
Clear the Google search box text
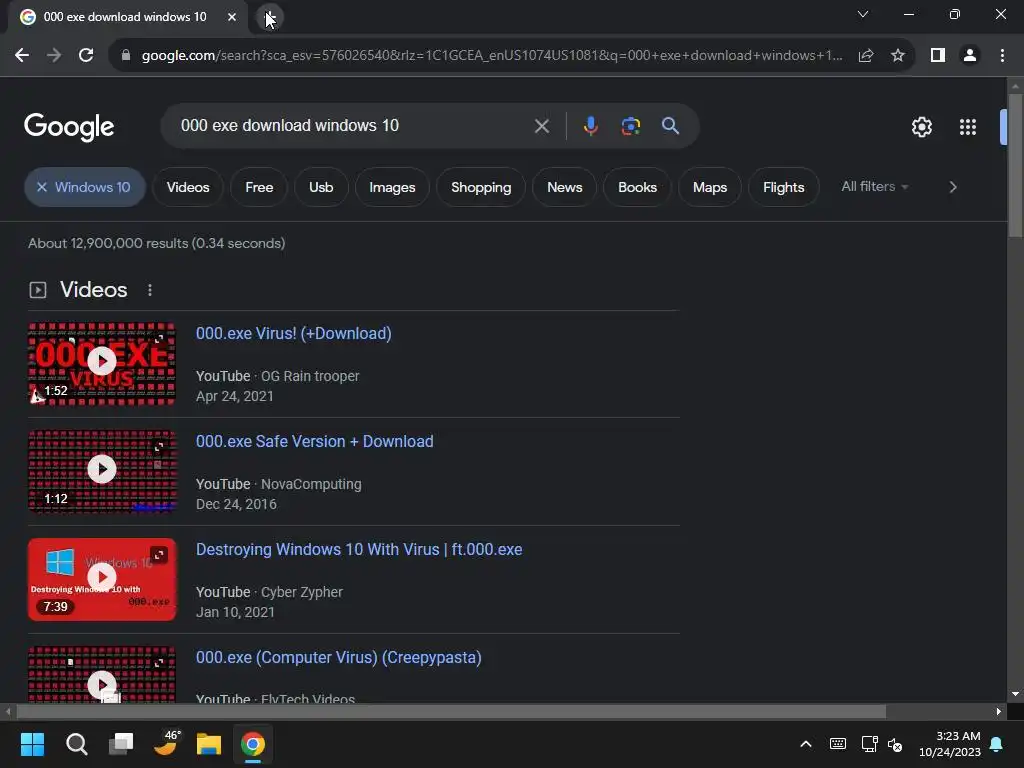(541, 125)
